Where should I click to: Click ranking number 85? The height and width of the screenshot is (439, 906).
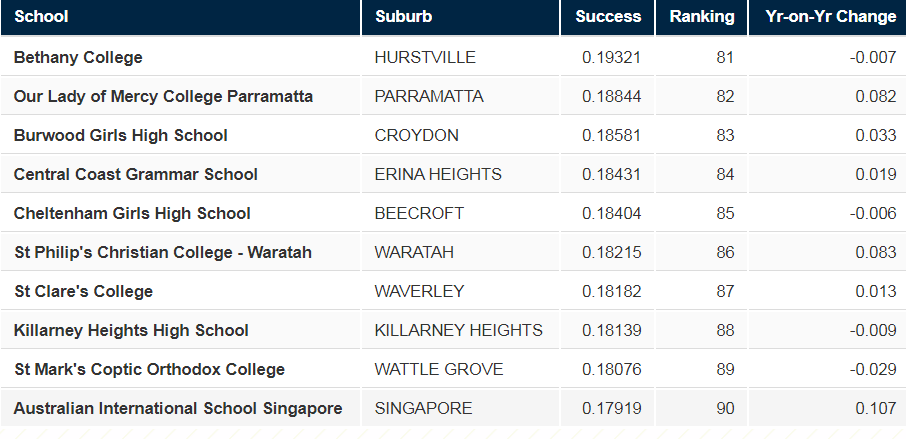725,213
